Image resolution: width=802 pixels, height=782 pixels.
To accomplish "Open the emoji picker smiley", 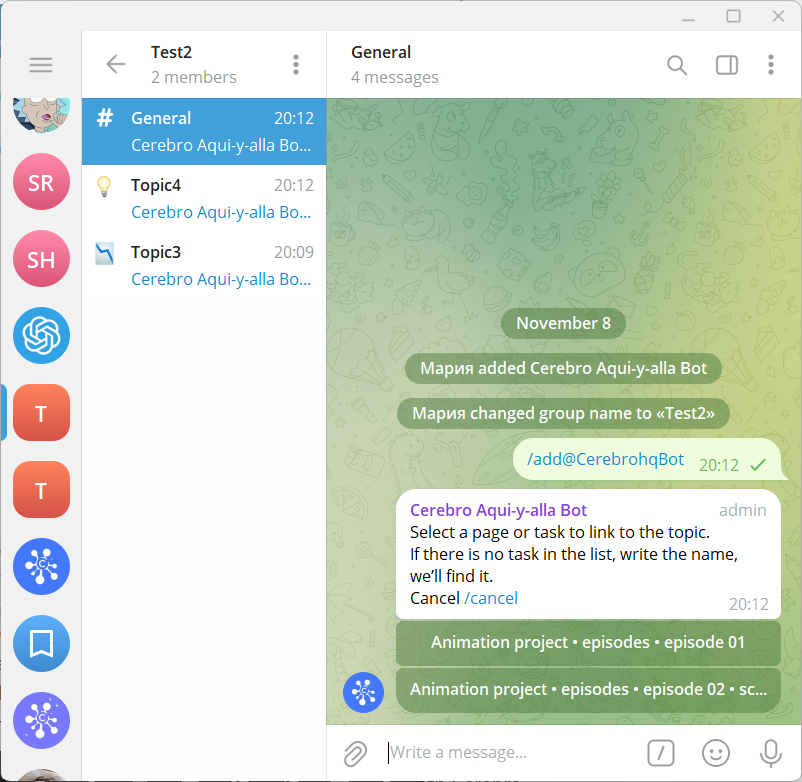I will pyautogui.click(x=716, y=753).
